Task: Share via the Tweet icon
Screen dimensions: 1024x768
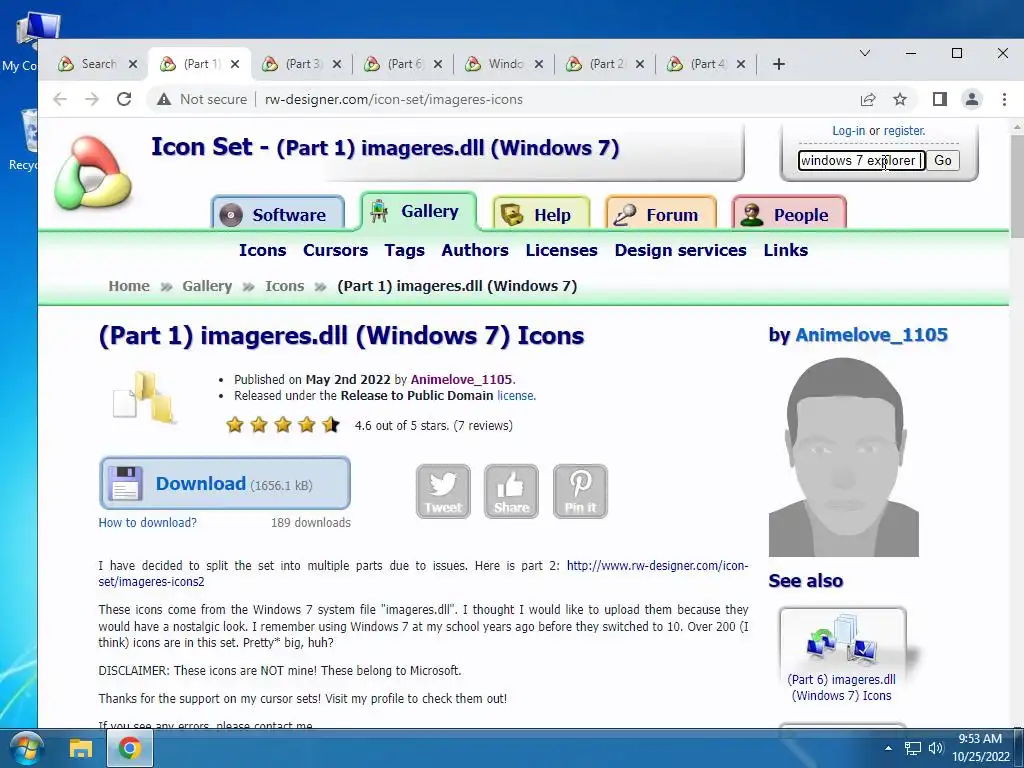Action: [443, 492]
